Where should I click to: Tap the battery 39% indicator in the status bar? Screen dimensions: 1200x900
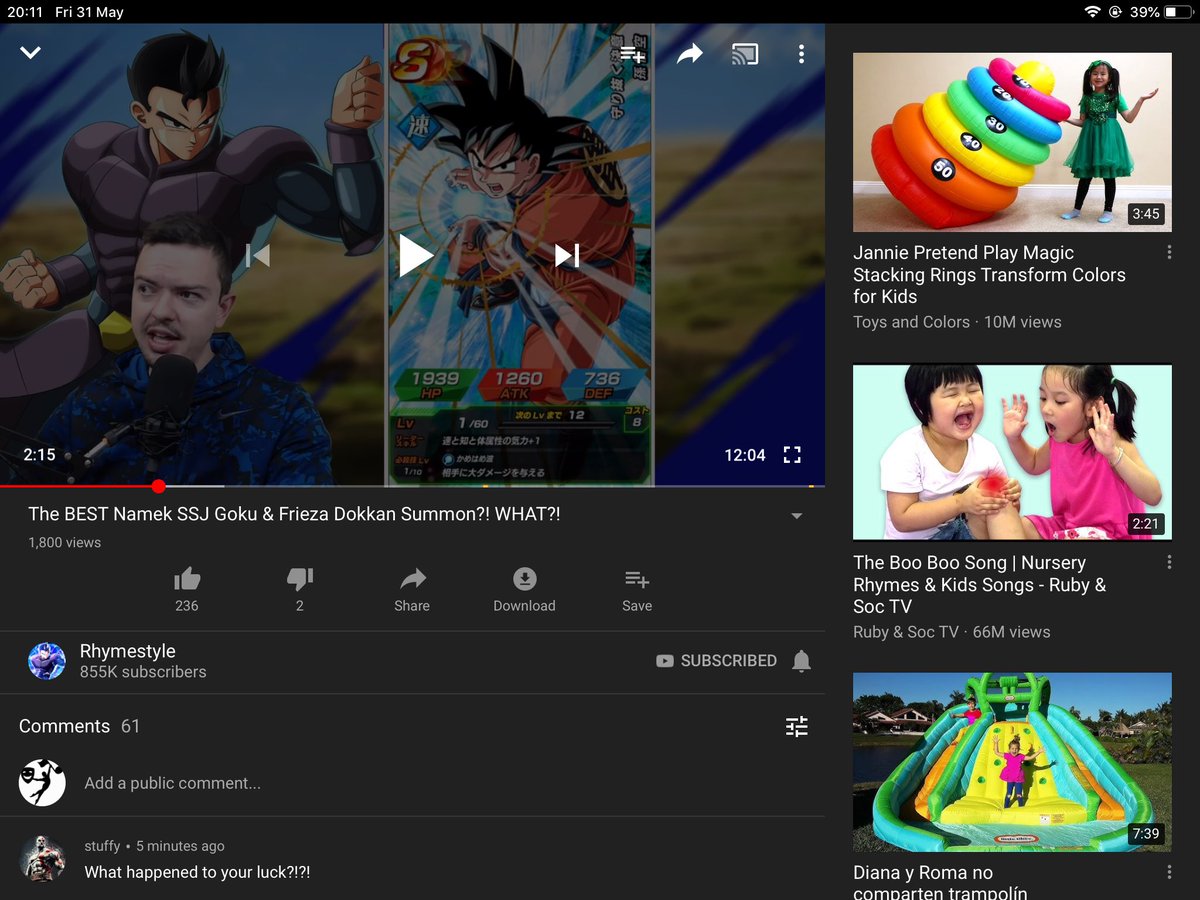pos(1159,12)
